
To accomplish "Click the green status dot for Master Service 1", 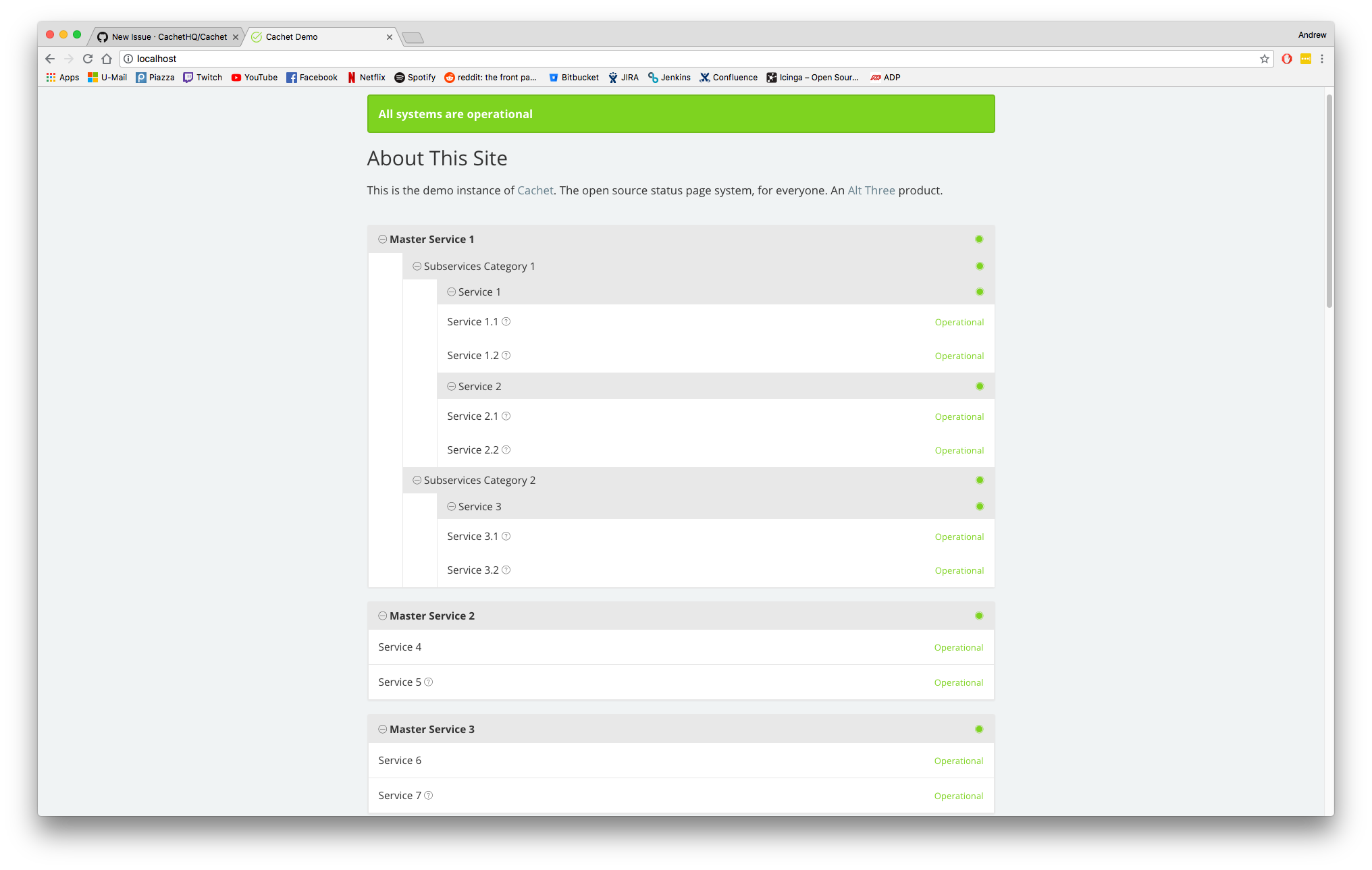I will 979,239.
